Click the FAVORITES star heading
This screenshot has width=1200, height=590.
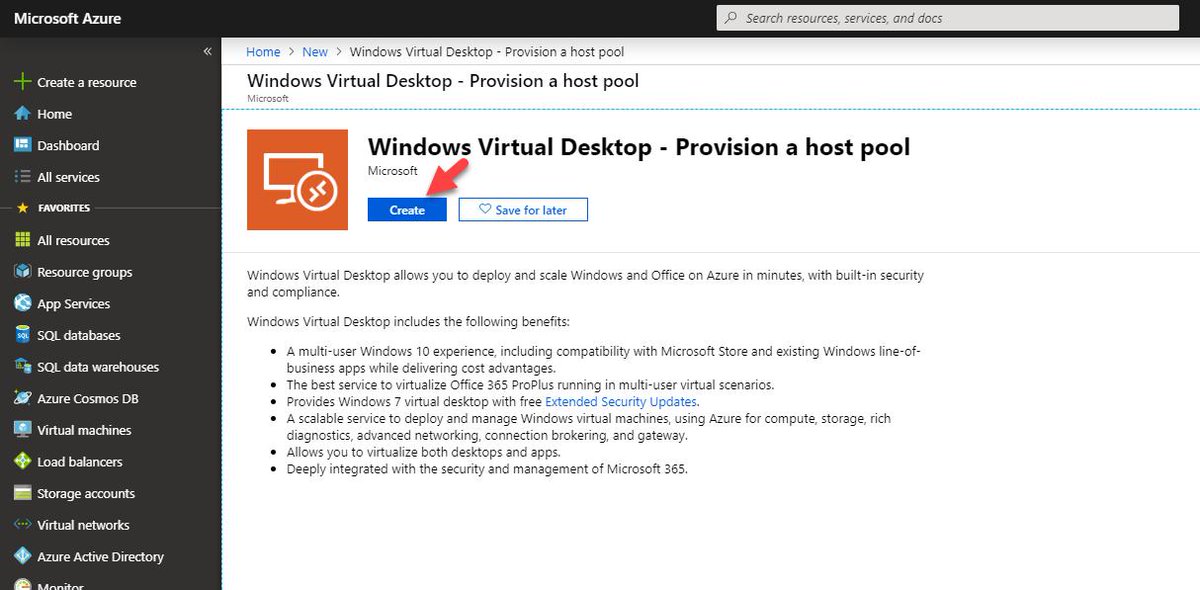click(x=55, y=208)
